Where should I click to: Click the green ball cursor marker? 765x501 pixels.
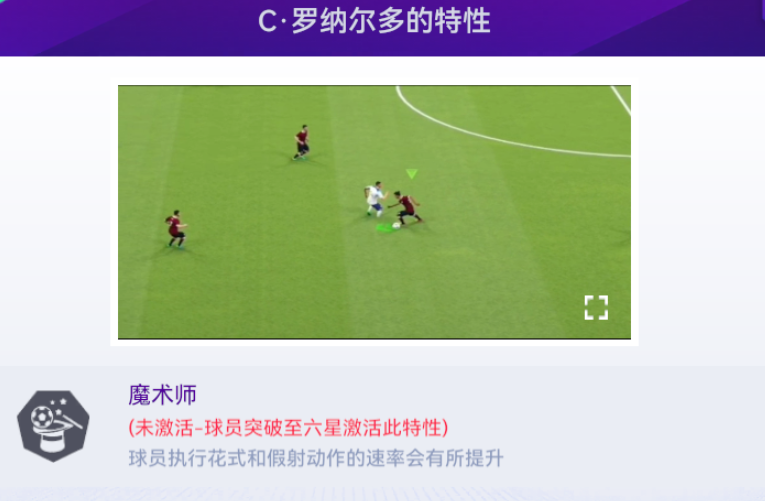click(385, 227)
